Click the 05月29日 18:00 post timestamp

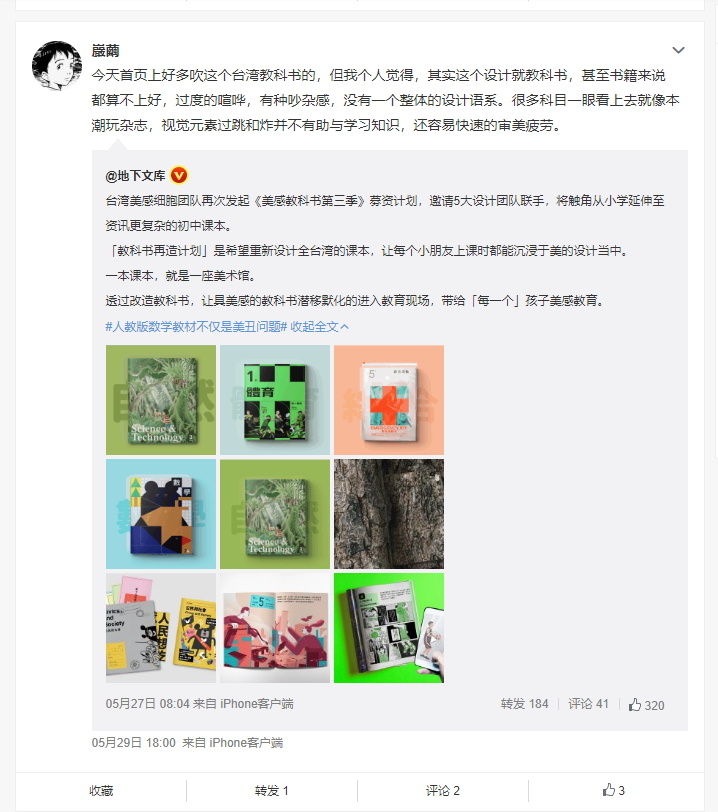pyautogui.click(x=134, y=743)
